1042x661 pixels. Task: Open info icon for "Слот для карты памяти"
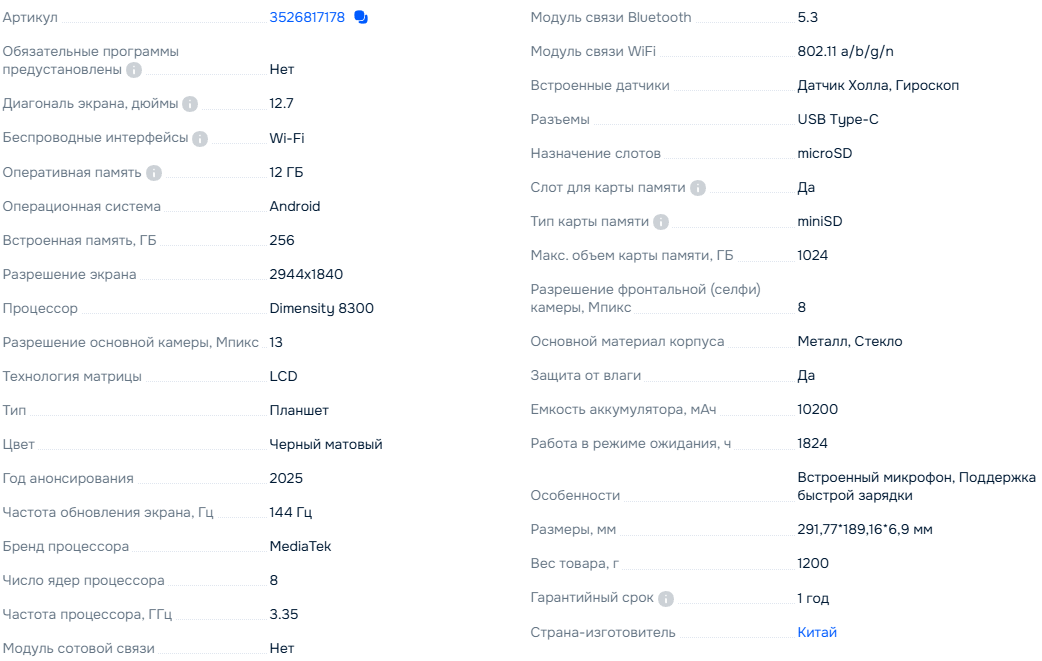(698, 188)
